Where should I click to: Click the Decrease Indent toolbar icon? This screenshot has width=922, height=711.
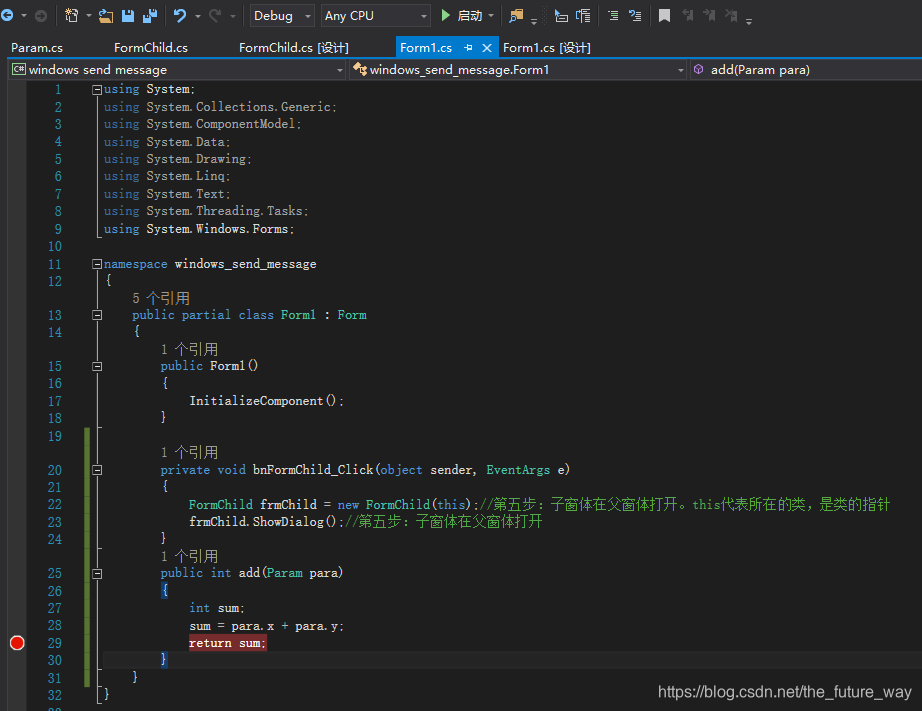(562, 16)
